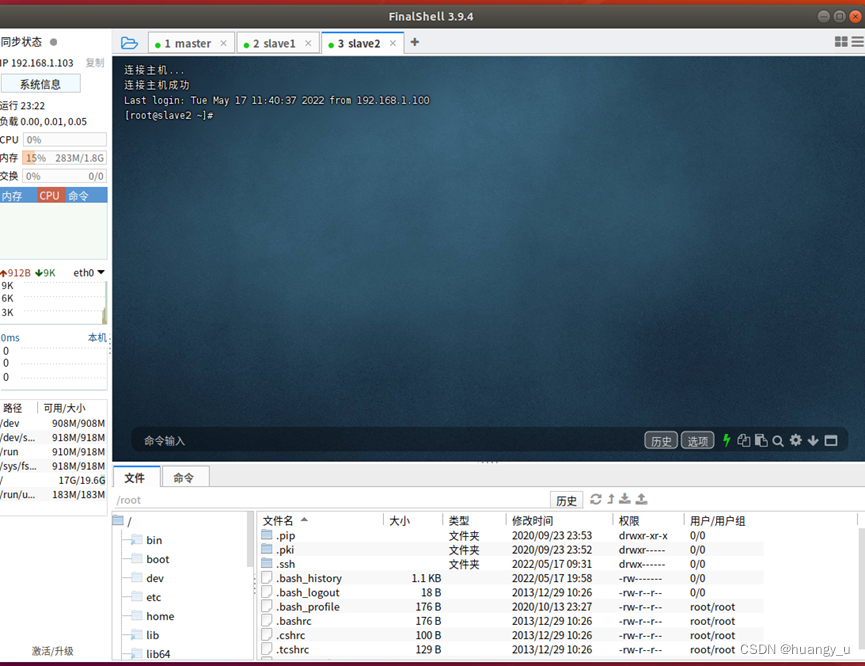
Task: Click the down arrow icon in terminal toolbar
Action: (813, 440)
